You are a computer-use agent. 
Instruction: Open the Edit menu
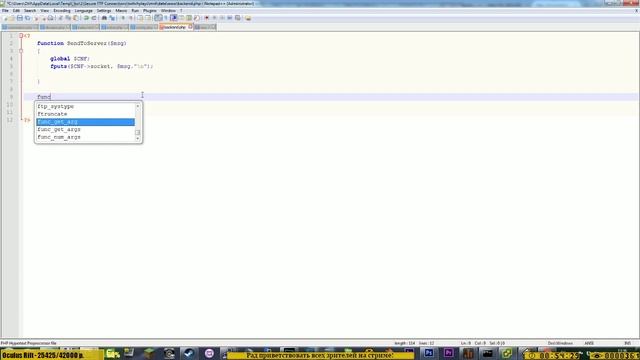click(16, 11)
